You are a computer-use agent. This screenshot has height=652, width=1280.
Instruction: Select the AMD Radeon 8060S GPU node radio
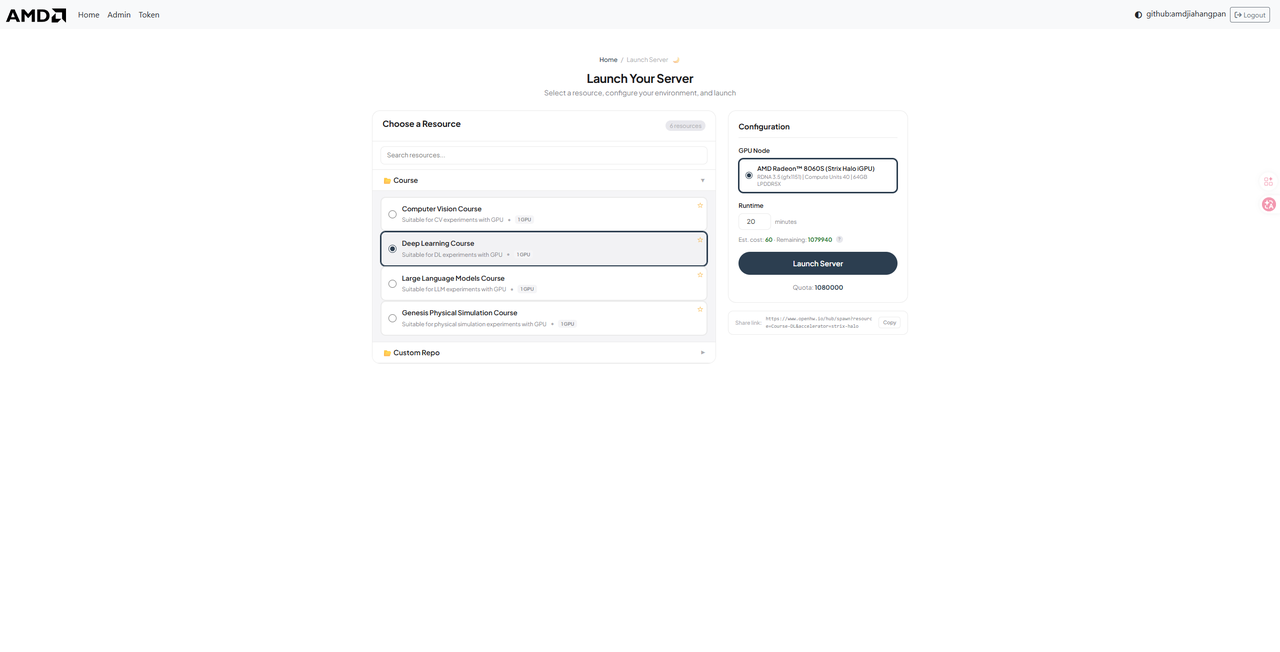click(749, 176)
